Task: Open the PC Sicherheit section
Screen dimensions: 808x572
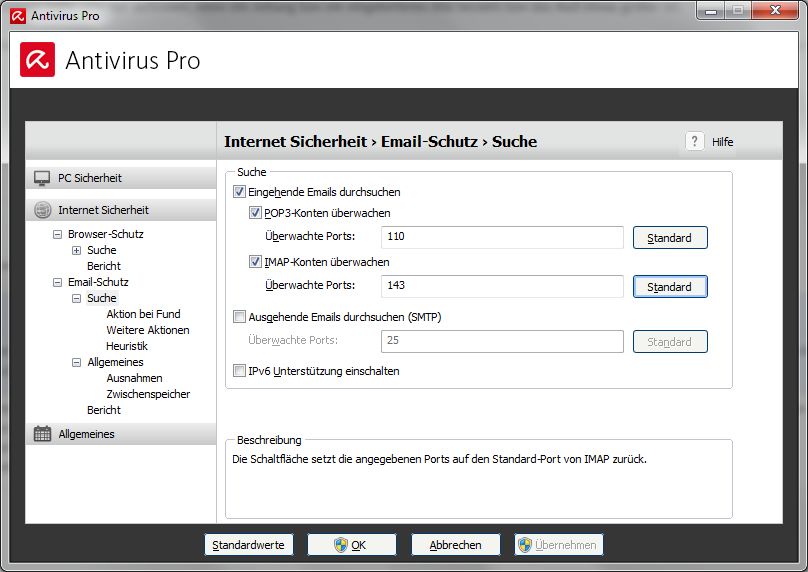Action: [x=121, y=178]
